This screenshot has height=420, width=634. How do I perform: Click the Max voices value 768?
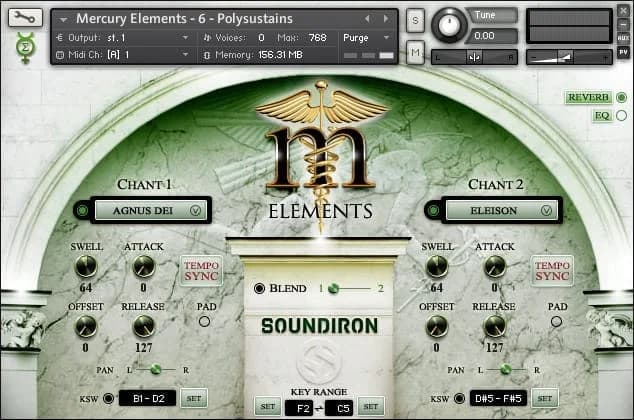[317, 38]
